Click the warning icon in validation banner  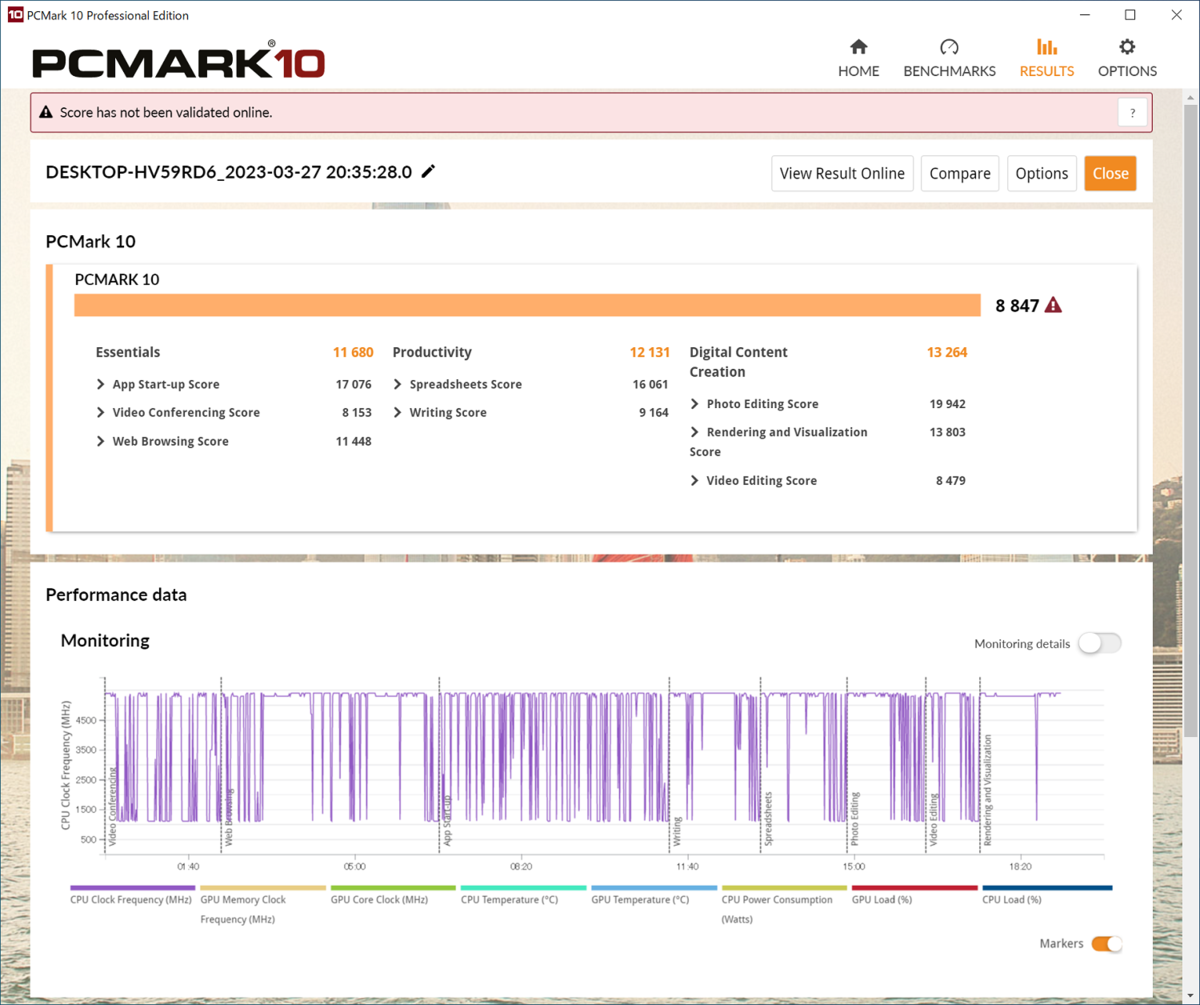tap(46, 113)
